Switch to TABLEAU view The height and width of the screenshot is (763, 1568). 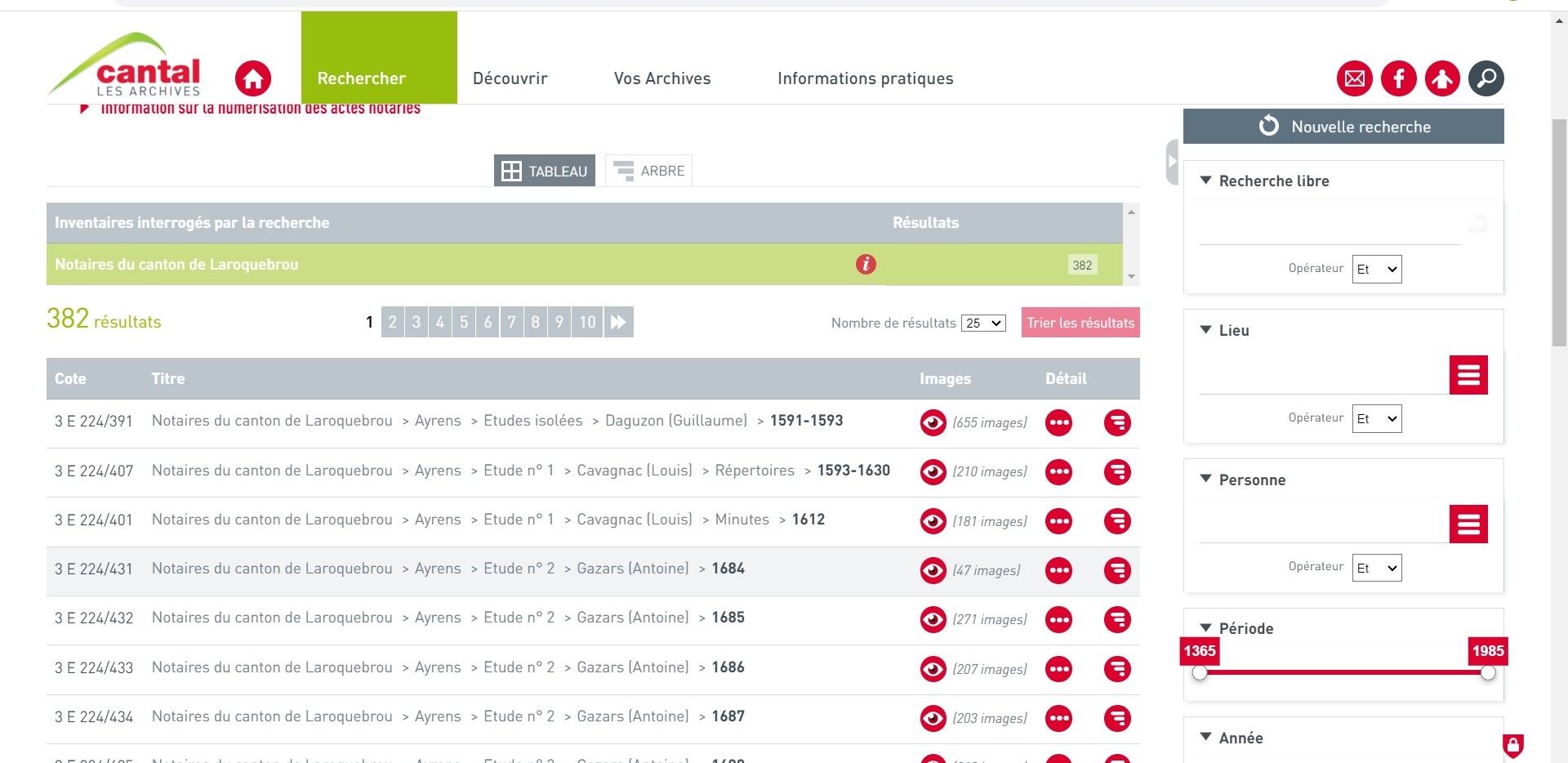tap(545, 171)
